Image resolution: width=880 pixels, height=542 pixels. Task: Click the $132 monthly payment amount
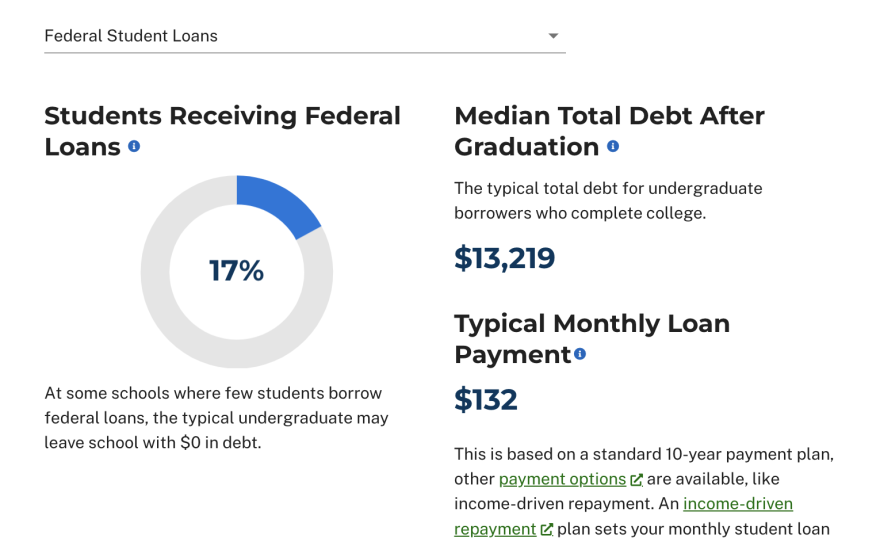click(486, 400)
